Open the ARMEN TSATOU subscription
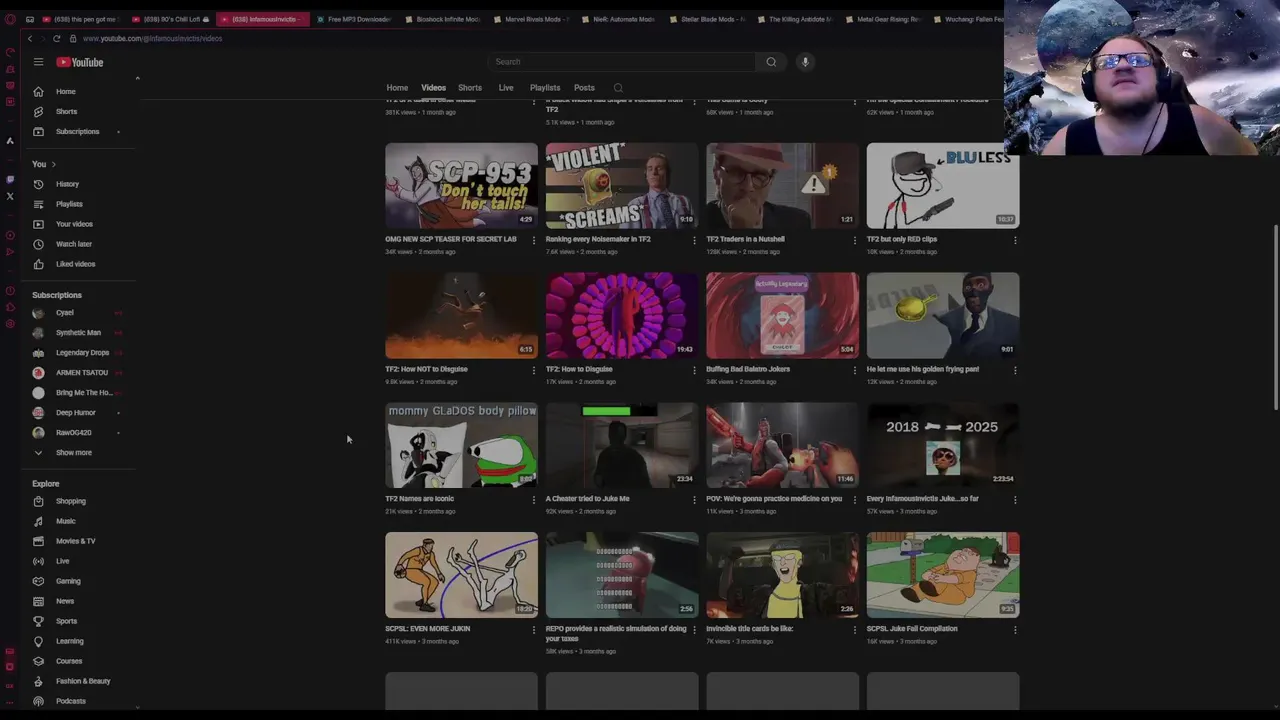 [x=84, y=373]
